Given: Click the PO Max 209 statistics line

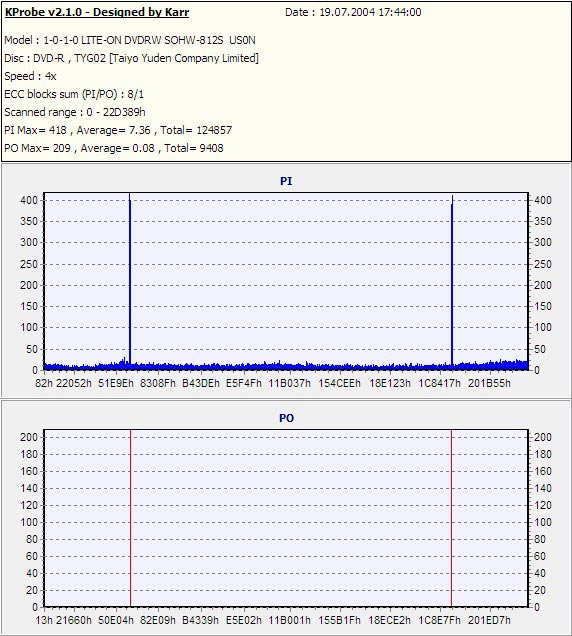Looking at the screenshot, I should 114,148.
